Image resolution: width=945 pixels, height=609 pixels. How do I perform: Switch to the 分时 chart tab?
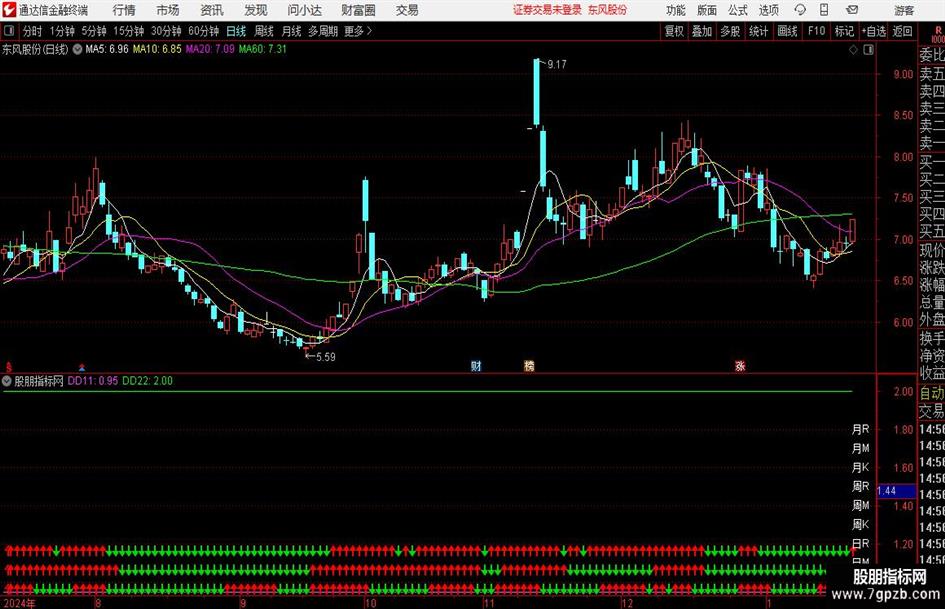tap(33, 31)
